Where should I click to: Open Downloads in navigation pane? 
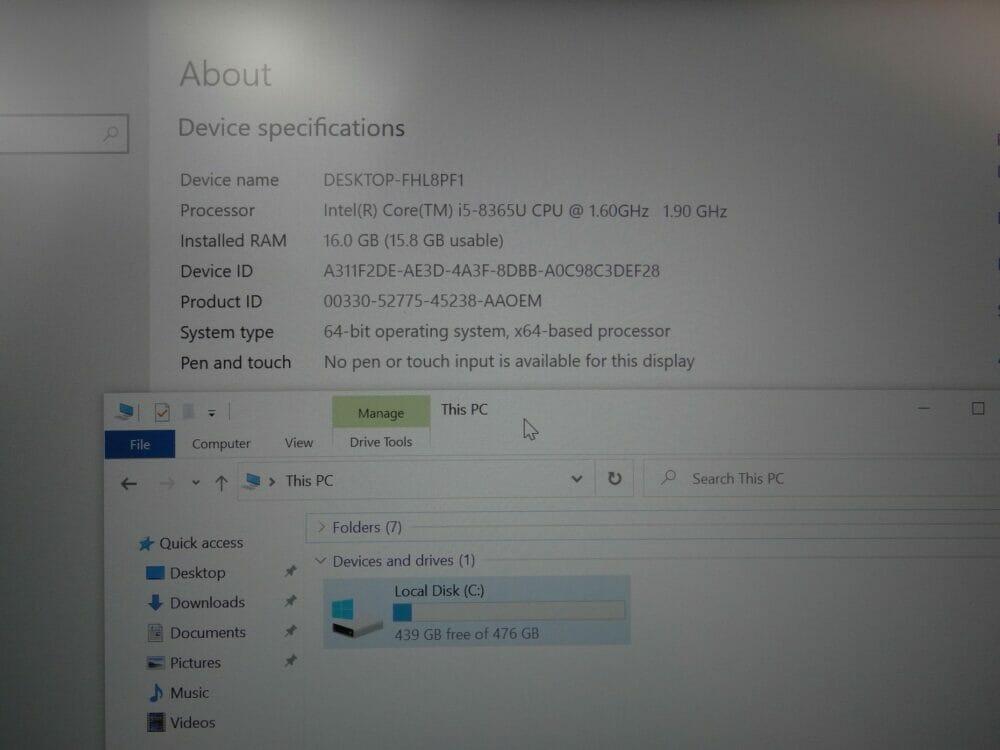207,602
